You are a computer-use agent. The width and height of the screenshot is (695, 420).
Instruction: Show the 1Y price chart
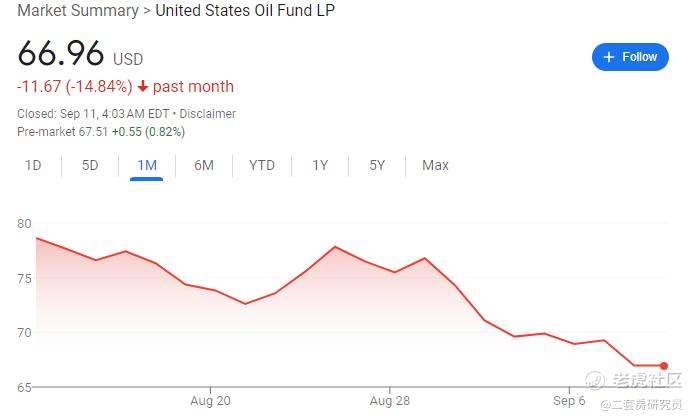320,165
